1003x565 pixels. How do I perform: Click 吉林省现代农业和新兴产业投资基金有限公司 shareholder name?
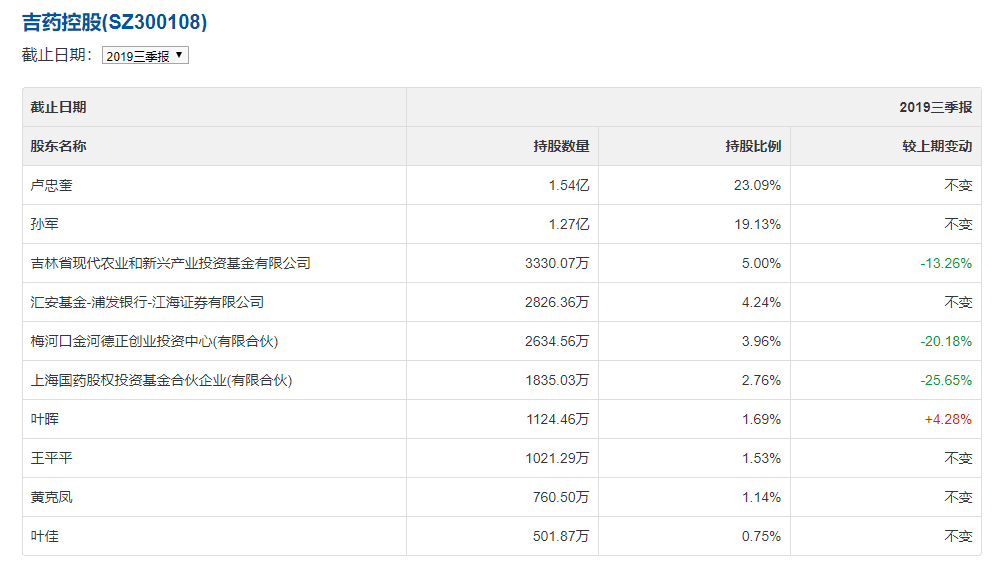[171, 263]
